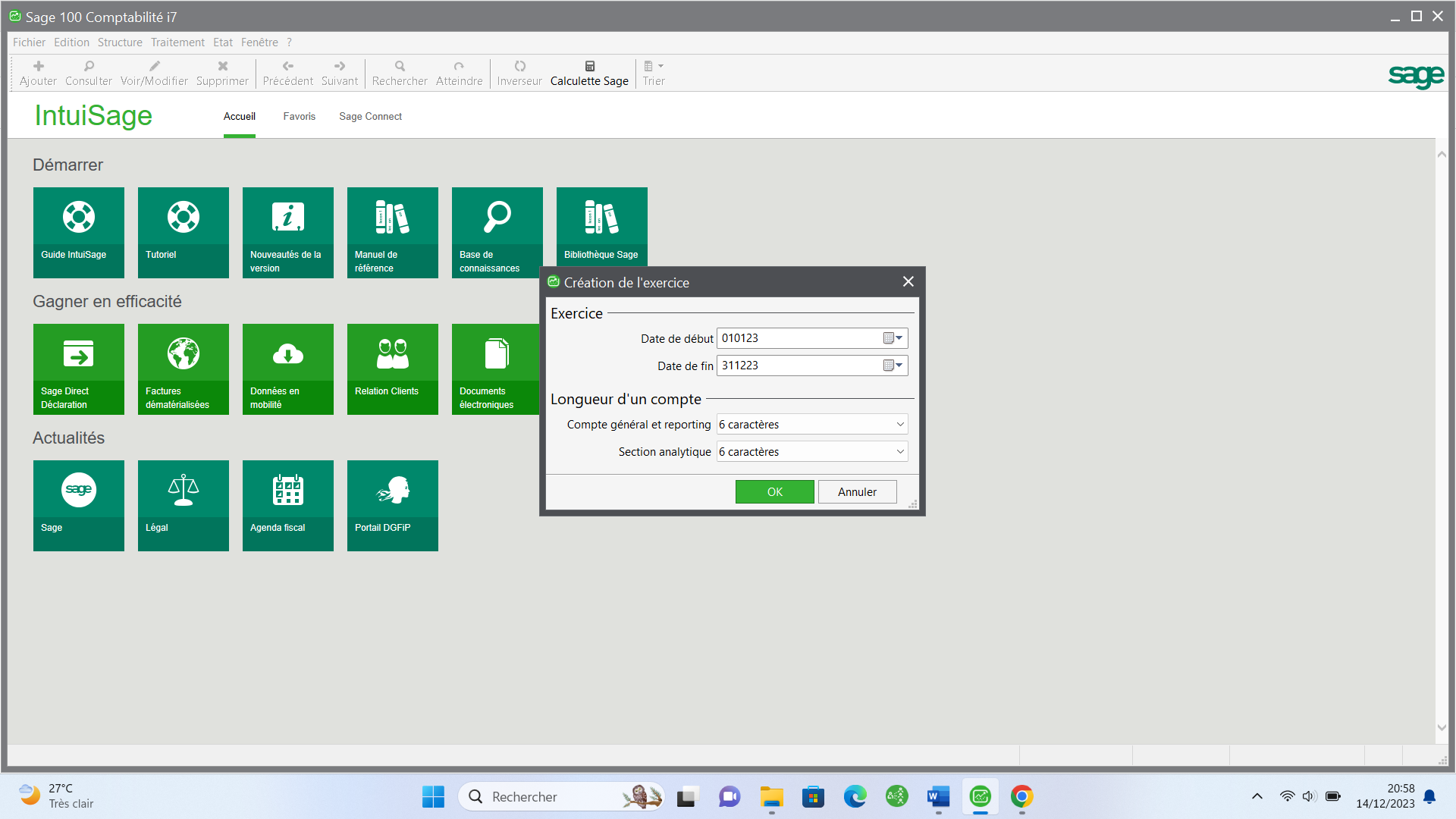Launch the Calculette Sage
This screenshot has width=1456, height=819.
click(x=589, y=73)
